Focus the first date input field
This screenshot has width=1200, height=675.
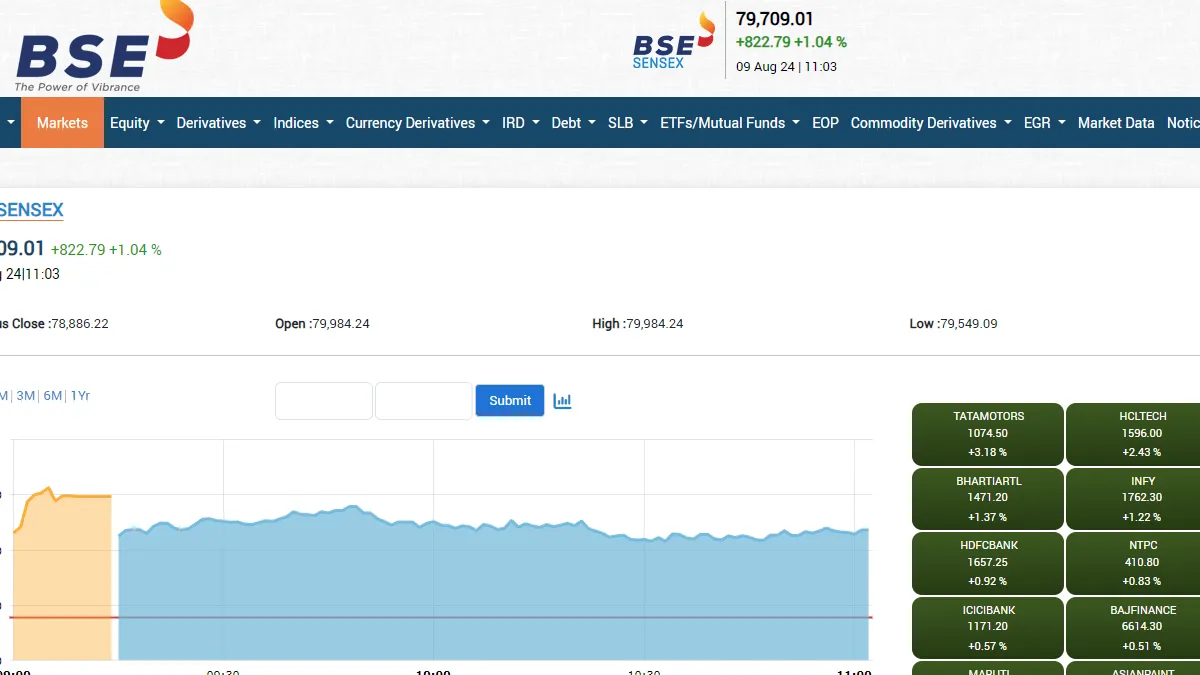pyautogui.click(x=324, y=401)
